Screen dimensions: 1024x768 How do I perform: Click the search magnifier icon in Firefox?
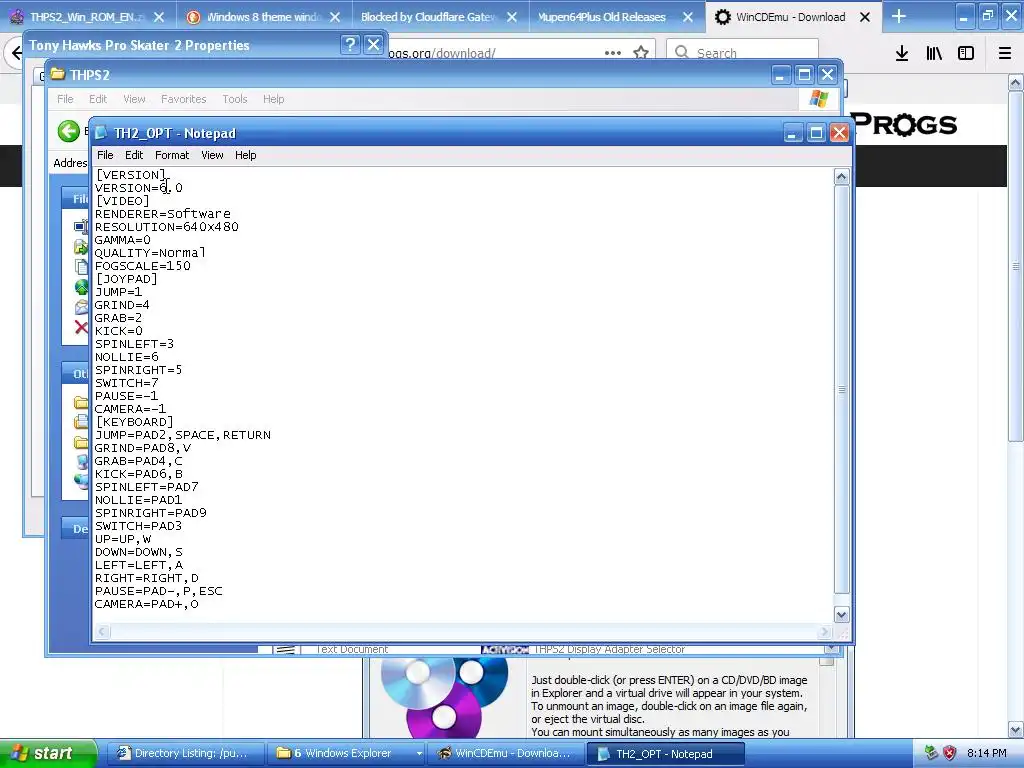(681, 52)
